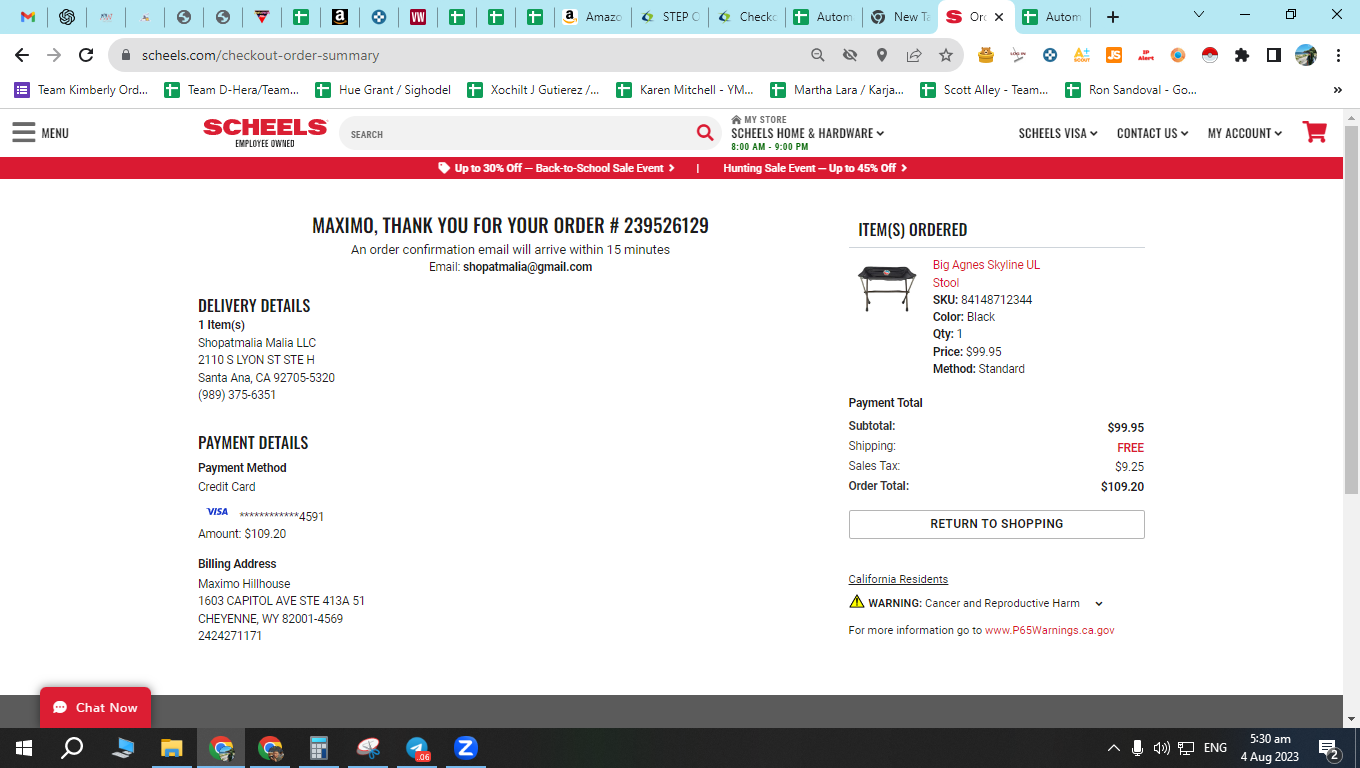Open File Explorer from the taskbar

(172, 748)
